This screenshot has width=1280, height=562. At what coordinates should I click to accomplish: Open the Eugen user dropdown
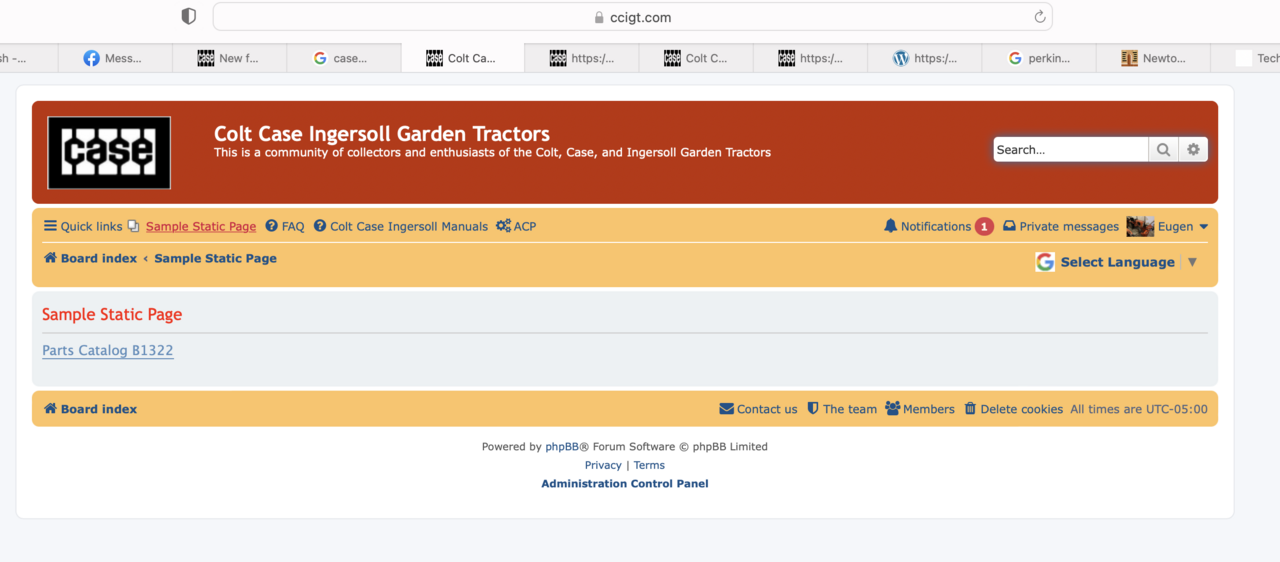tap(1168, 227)
